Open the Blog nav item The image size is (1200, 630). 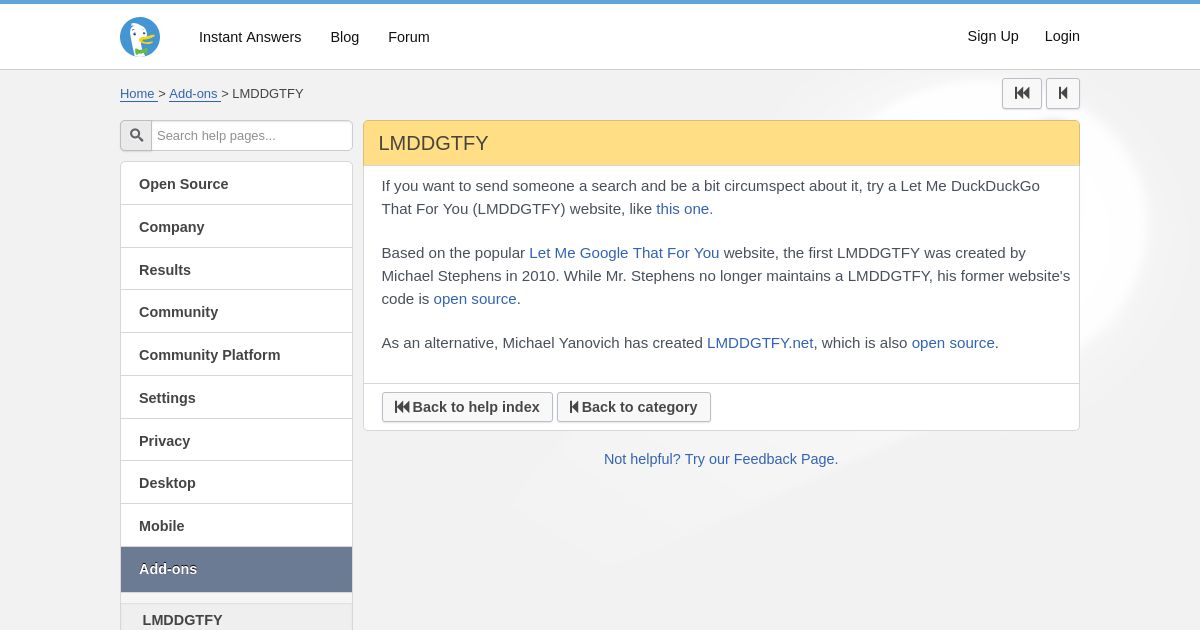[x=345, y=37]
